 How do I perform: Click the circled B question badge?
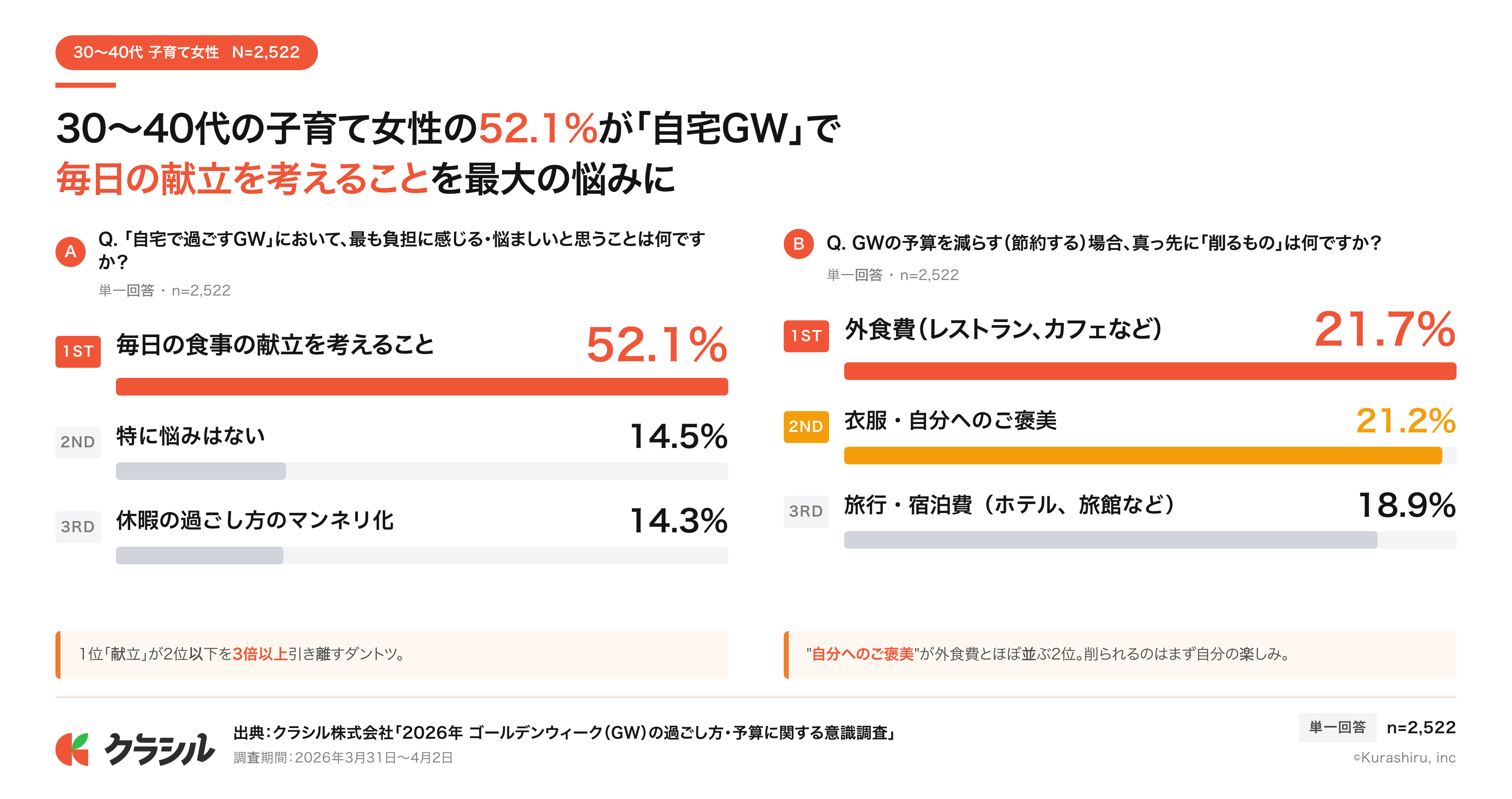[x=798, y=244]
